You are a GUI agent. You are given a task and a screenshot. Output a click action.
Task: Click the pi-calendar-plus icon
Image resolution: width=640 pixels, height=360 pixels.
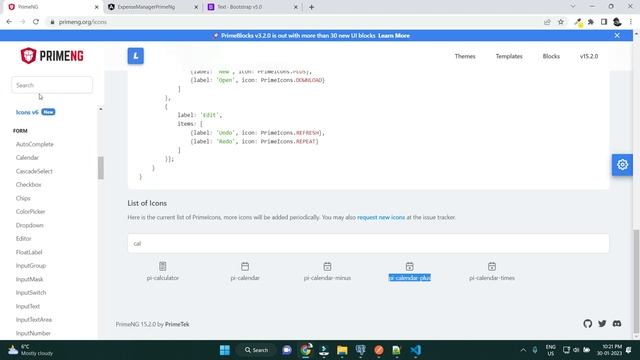pyautogui.click(x=409, y=266)
